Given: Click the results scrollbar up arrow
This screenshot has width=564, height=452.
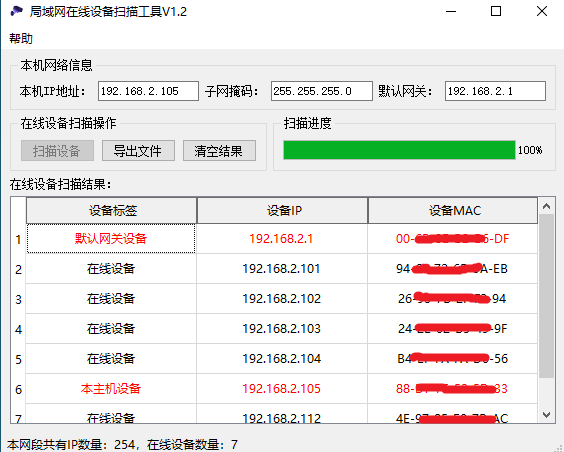Looking at the screenshot, I should [547, 206].
